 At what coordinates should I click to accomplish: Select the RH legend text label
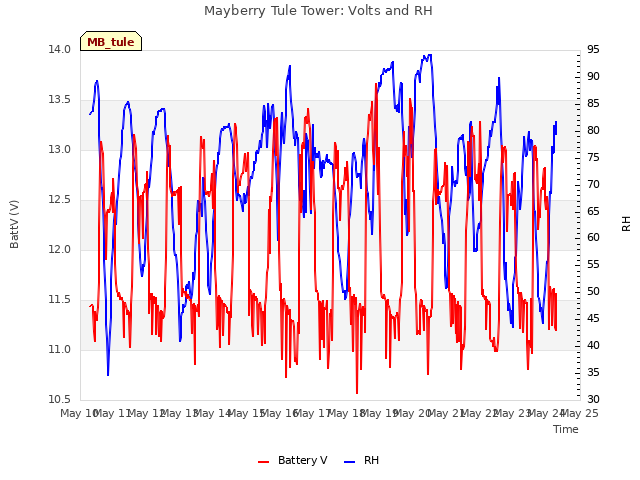pos(371,460)
